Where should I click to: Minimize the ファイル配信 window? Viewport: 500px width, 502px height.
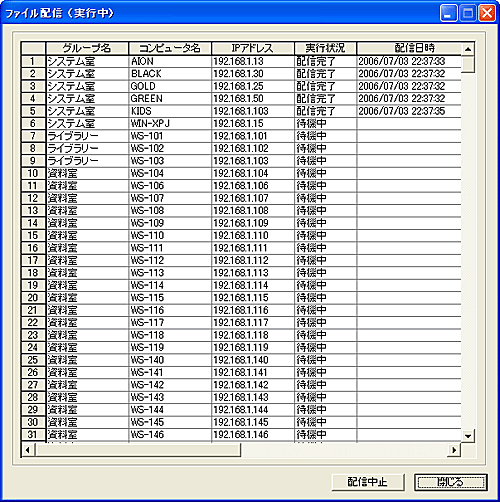click(x=448, y=13)
